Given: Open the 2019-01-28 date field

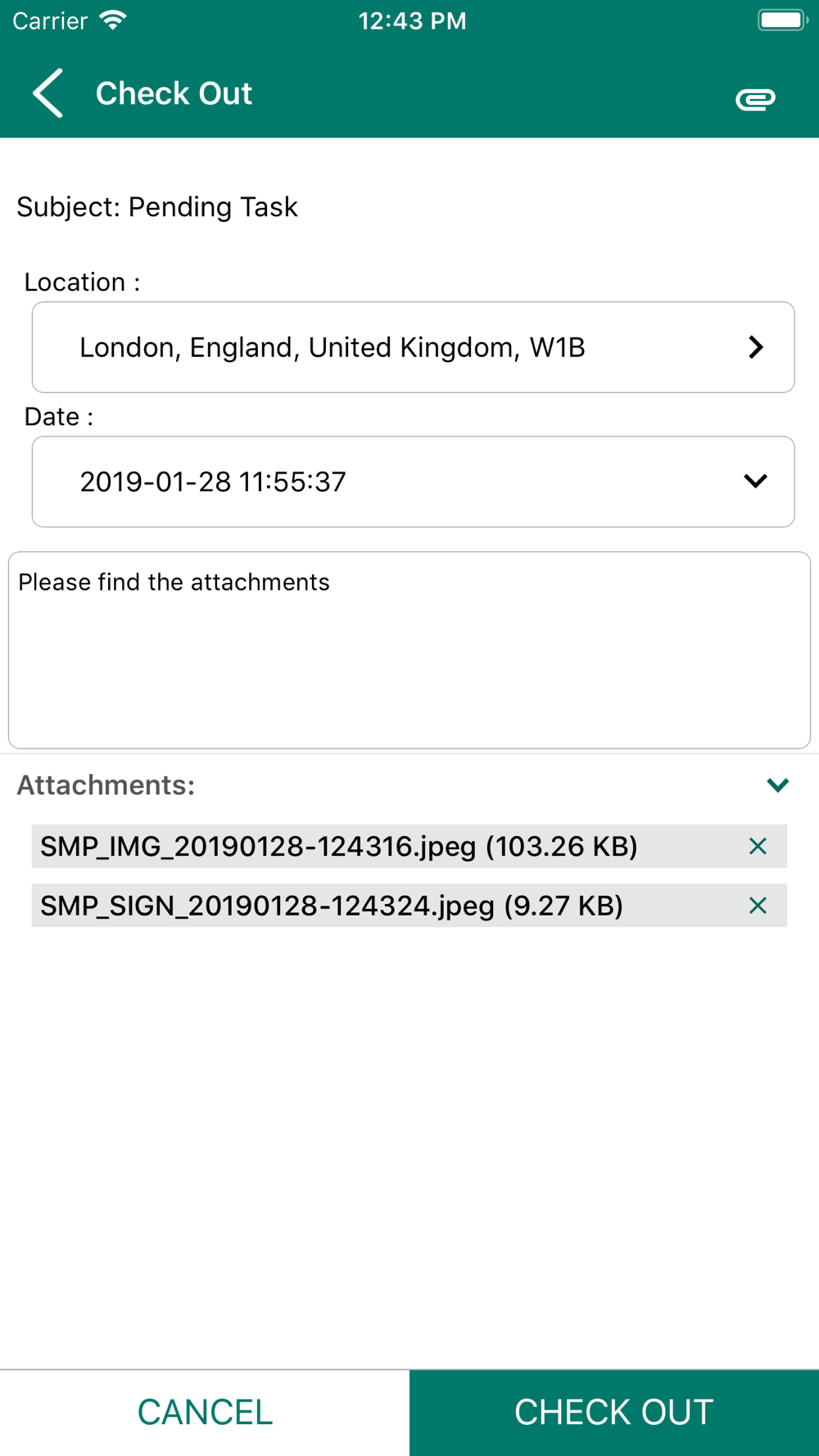Looking at the screenshot, I should (413, 482).
